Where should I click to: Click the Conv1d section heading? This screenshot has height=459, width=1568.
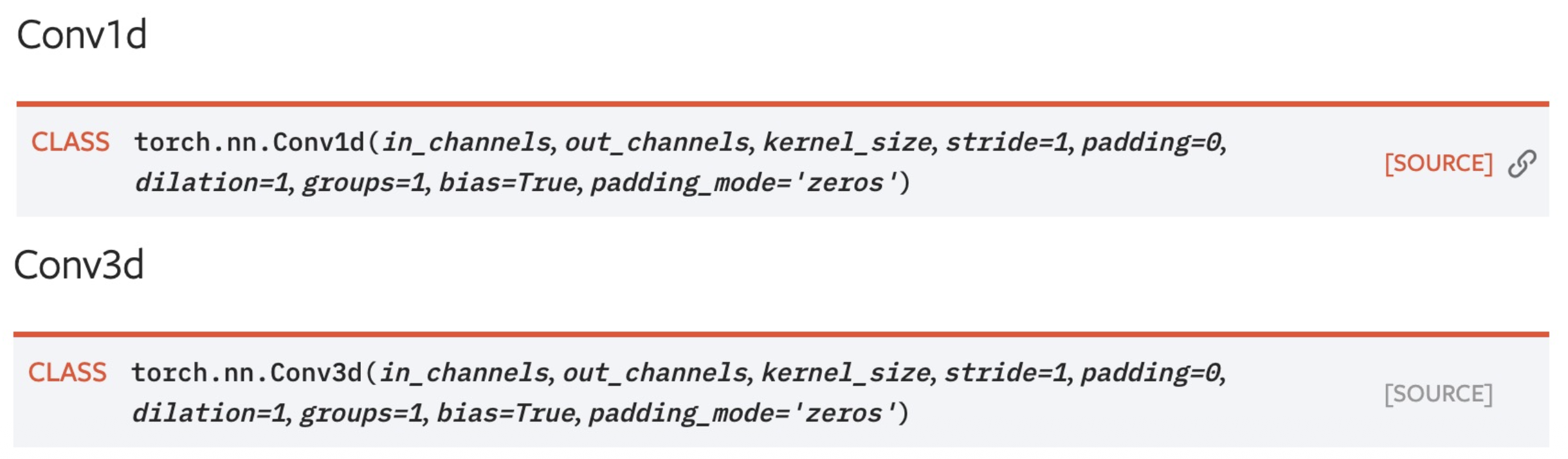pyautogui.click(x=82, y=35)
